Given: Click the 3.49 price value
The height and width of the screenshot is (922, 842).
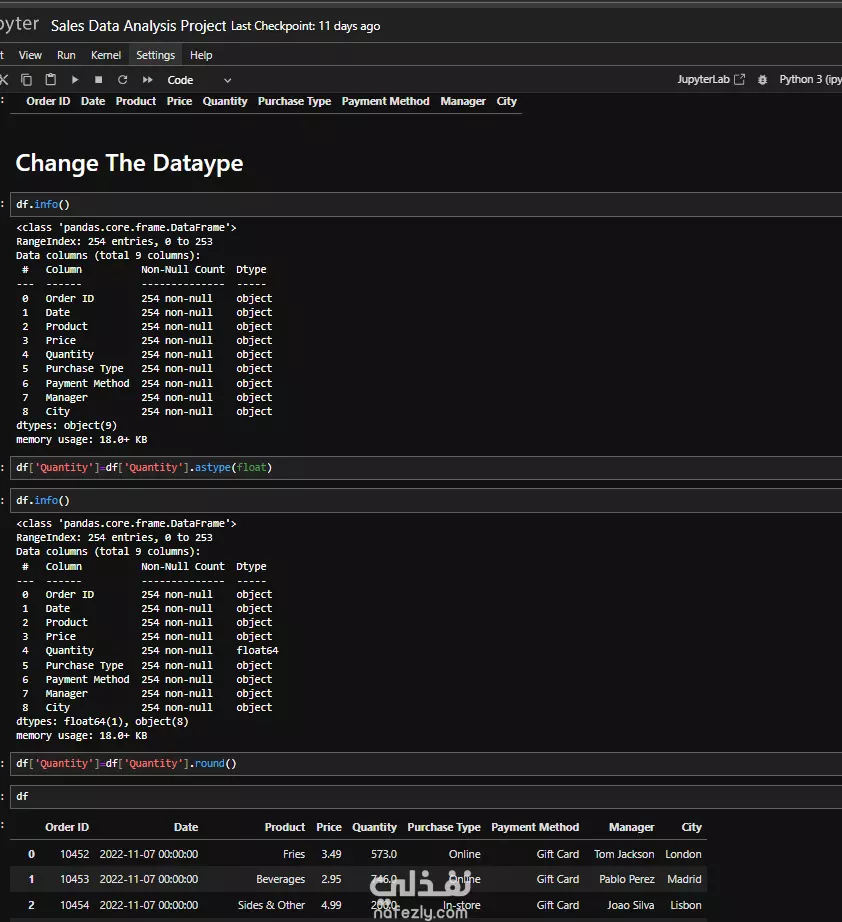Looking at the screenshot, I should click(x=331, y=854).
